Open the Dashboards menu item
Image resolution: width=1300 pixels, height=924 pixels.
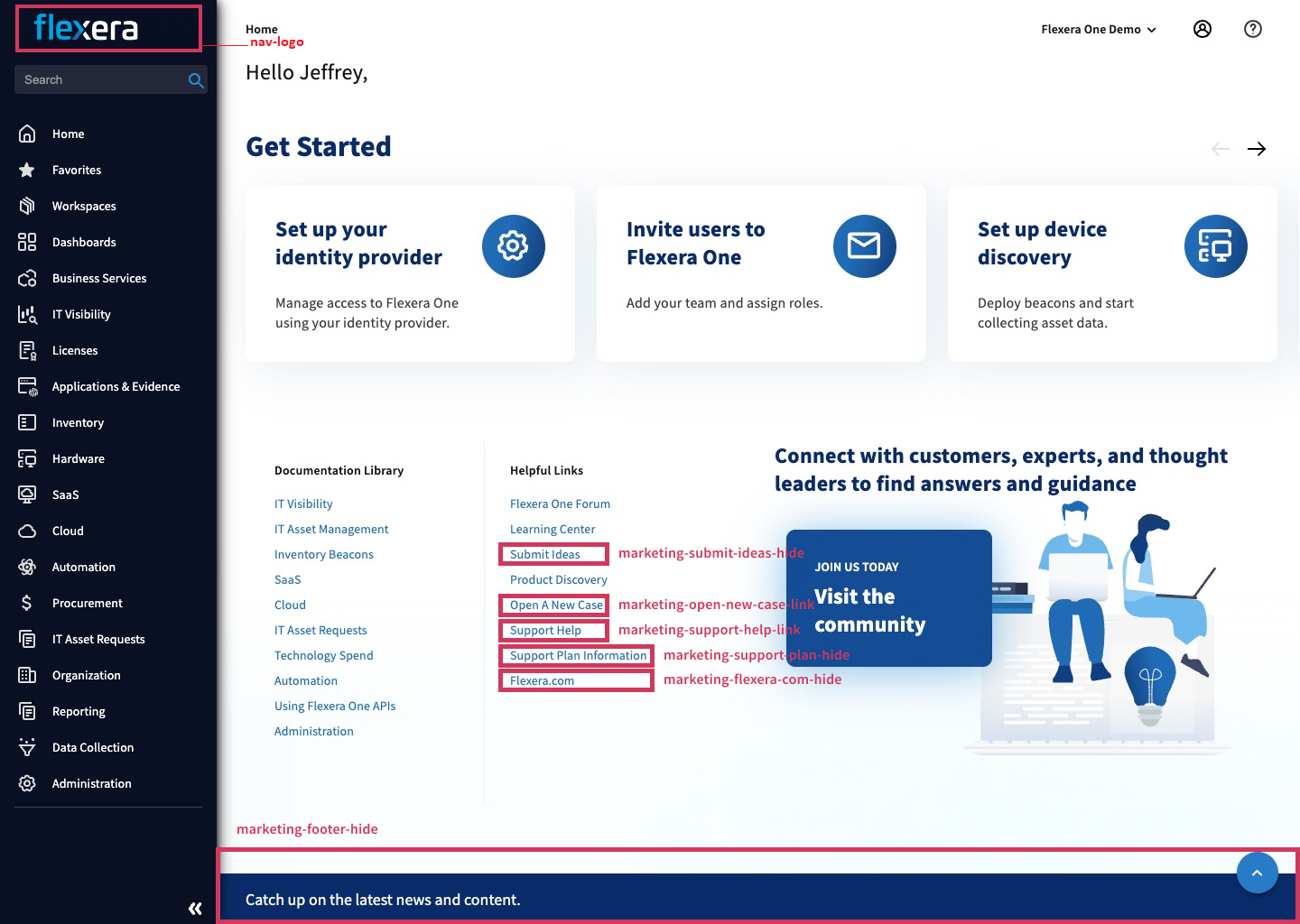point(84,242)
